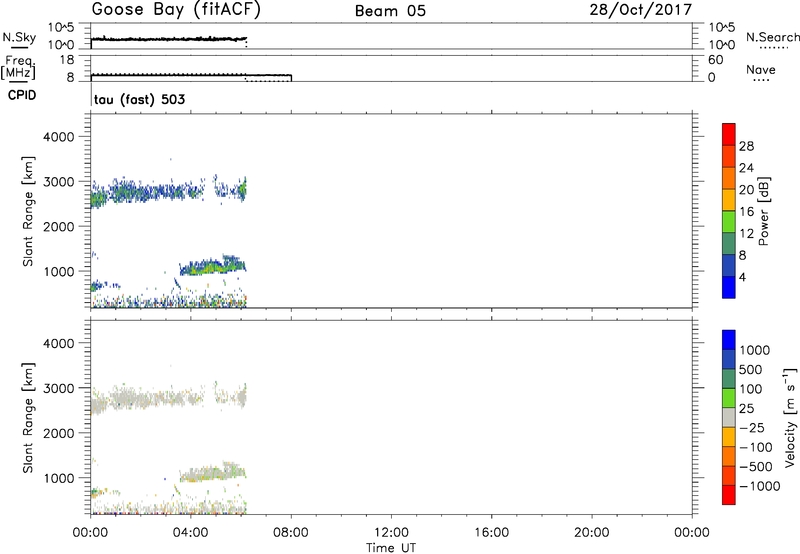Select the "Beam 05" heading
The image size is (800, 554).
(390, 11)
